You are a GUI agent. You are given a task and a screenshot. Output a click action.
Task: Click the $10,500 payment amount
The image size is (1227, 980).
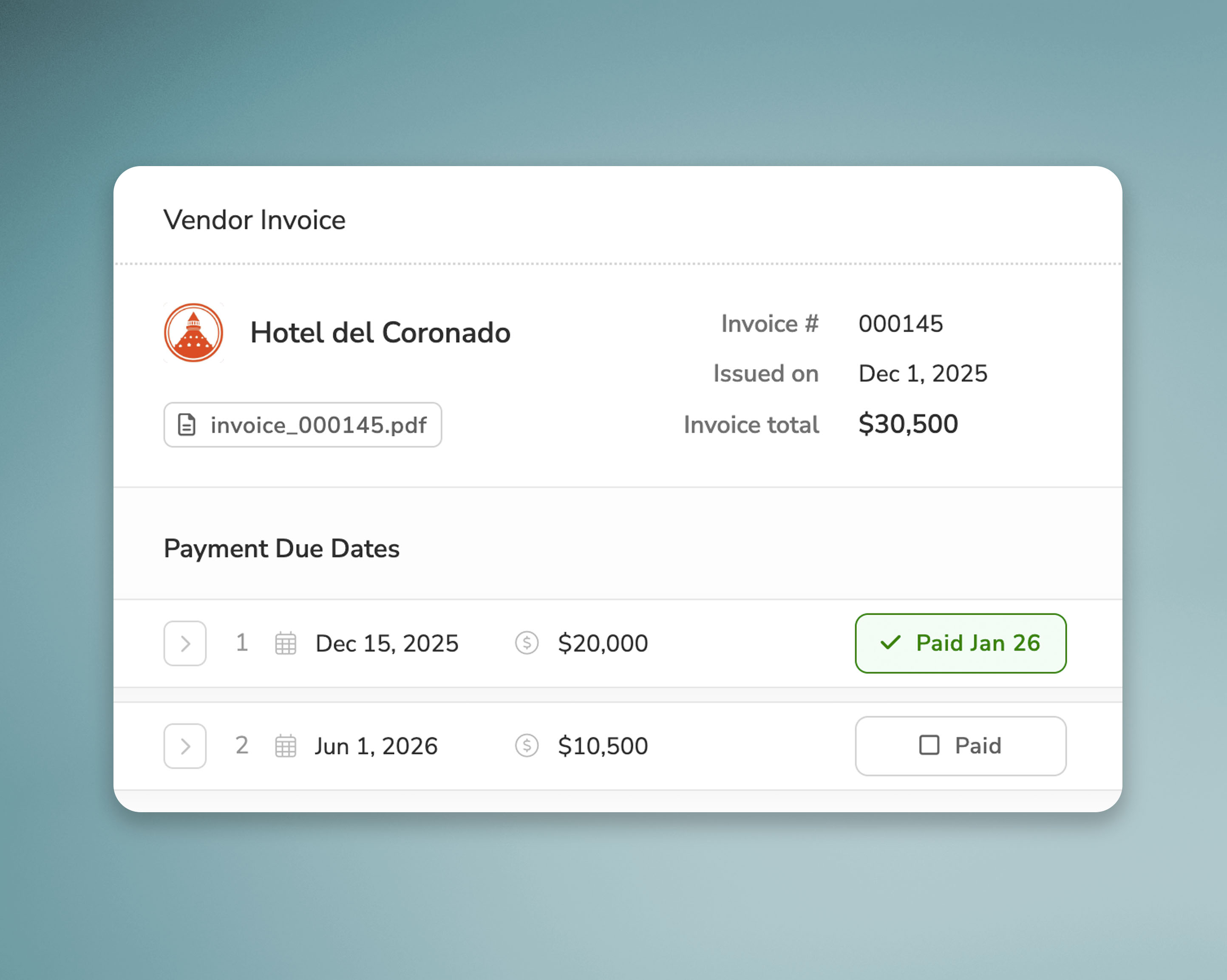(x=603, y=746)
